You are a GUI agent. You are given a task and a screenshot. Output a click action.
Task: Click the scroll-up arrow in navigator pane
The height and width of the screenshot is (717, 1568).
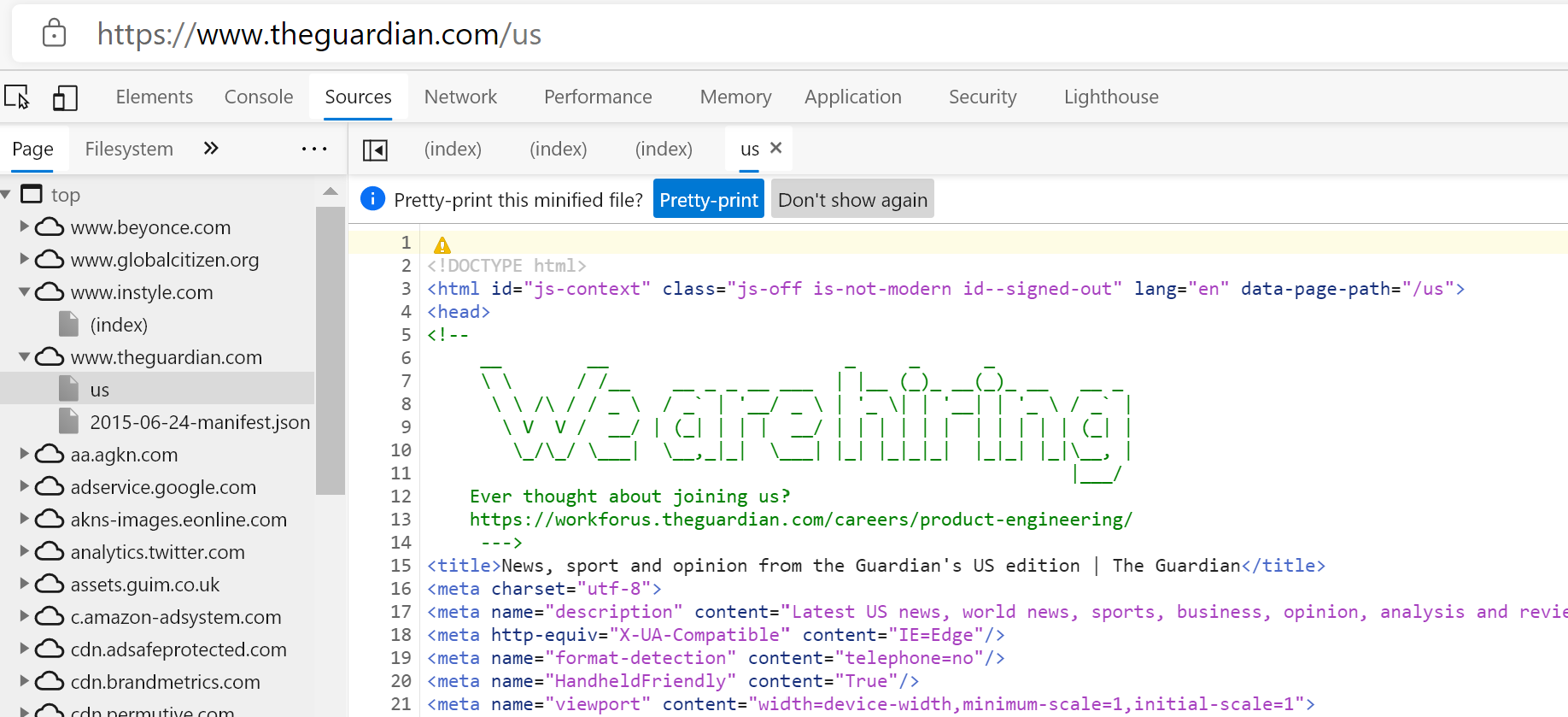click(331, 191)
